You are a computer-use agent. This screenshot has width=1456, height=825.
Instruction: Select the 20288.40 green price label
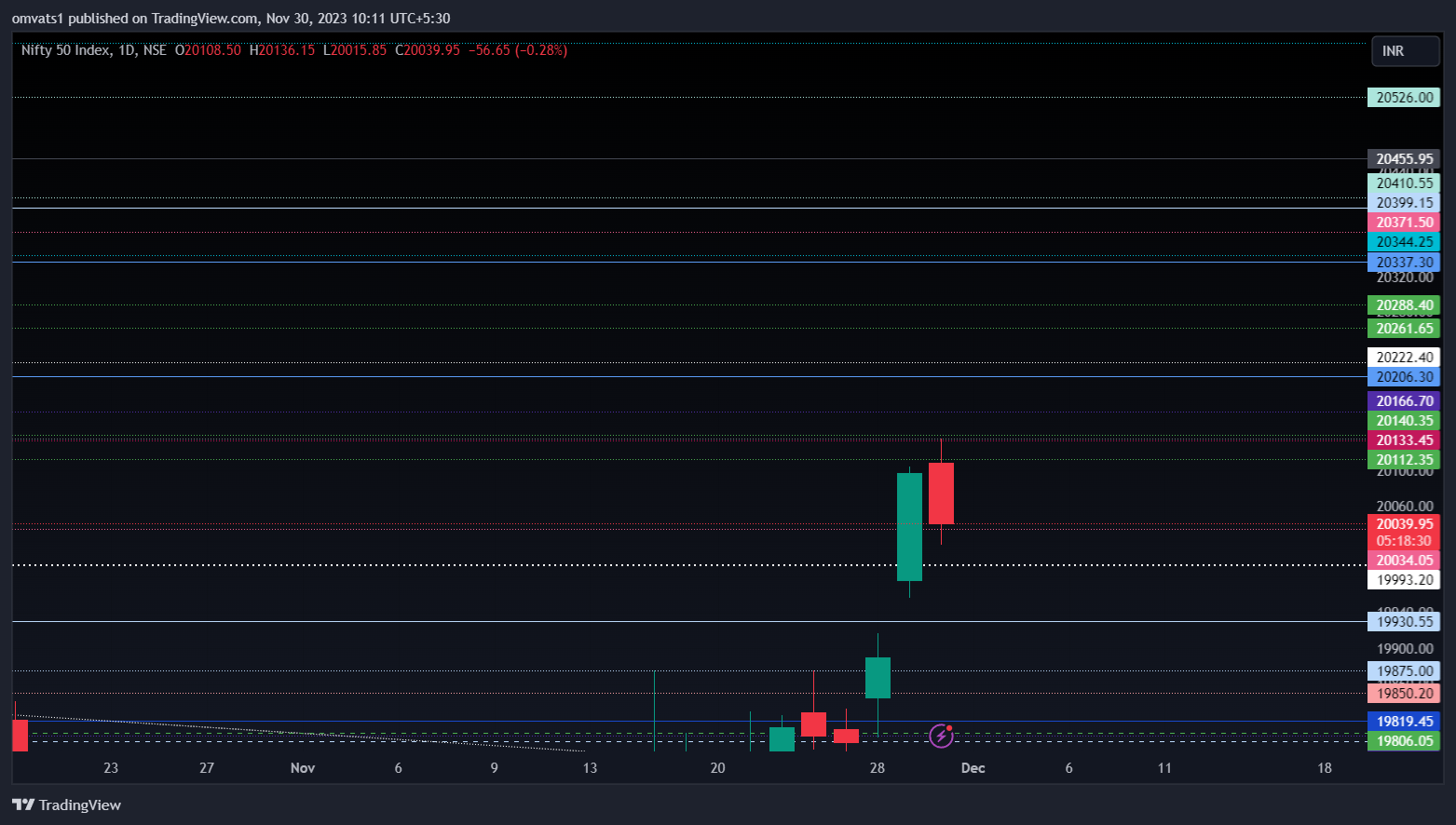[1404, 305]
